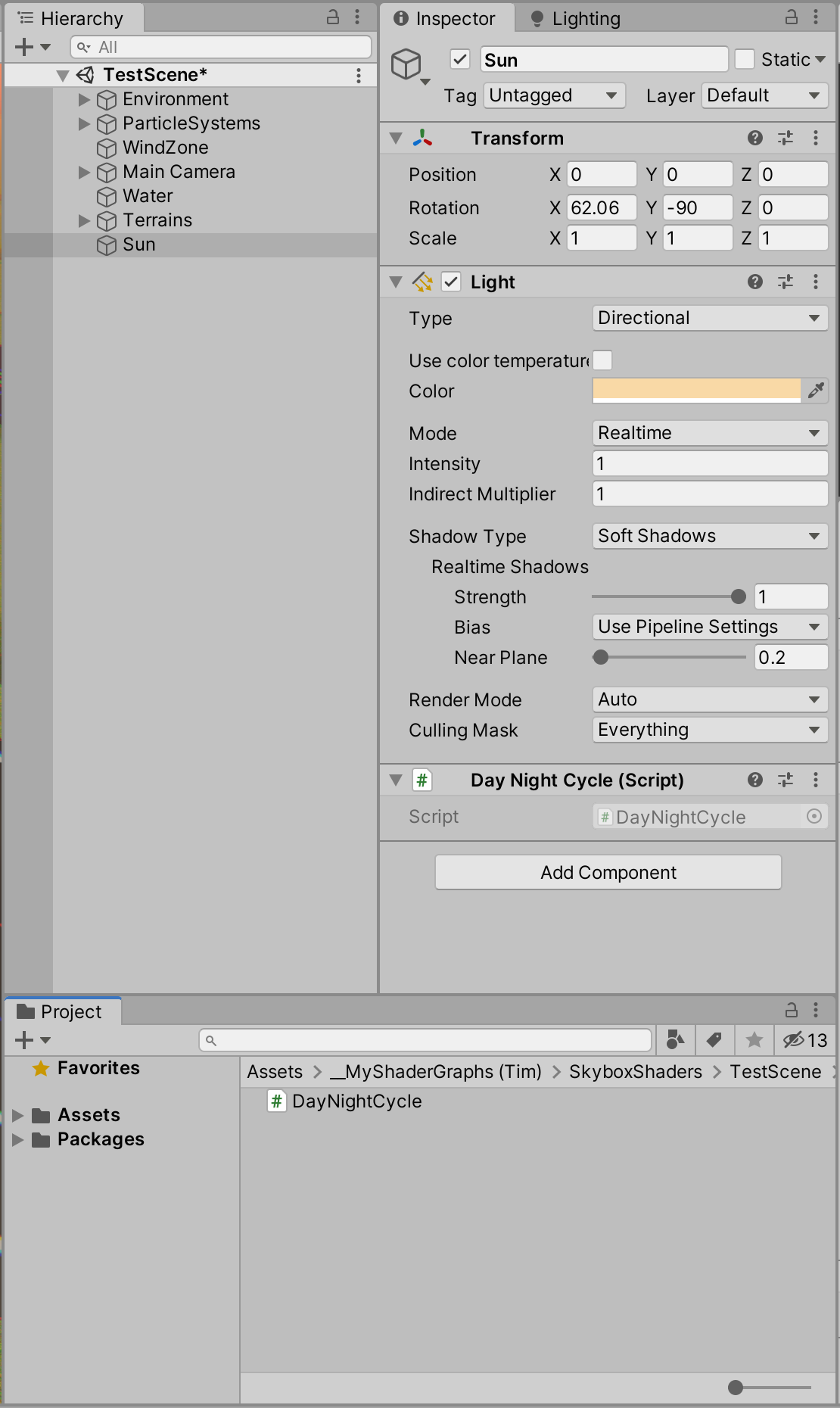Click the Inspector panel lock icon

coord(792,17)
